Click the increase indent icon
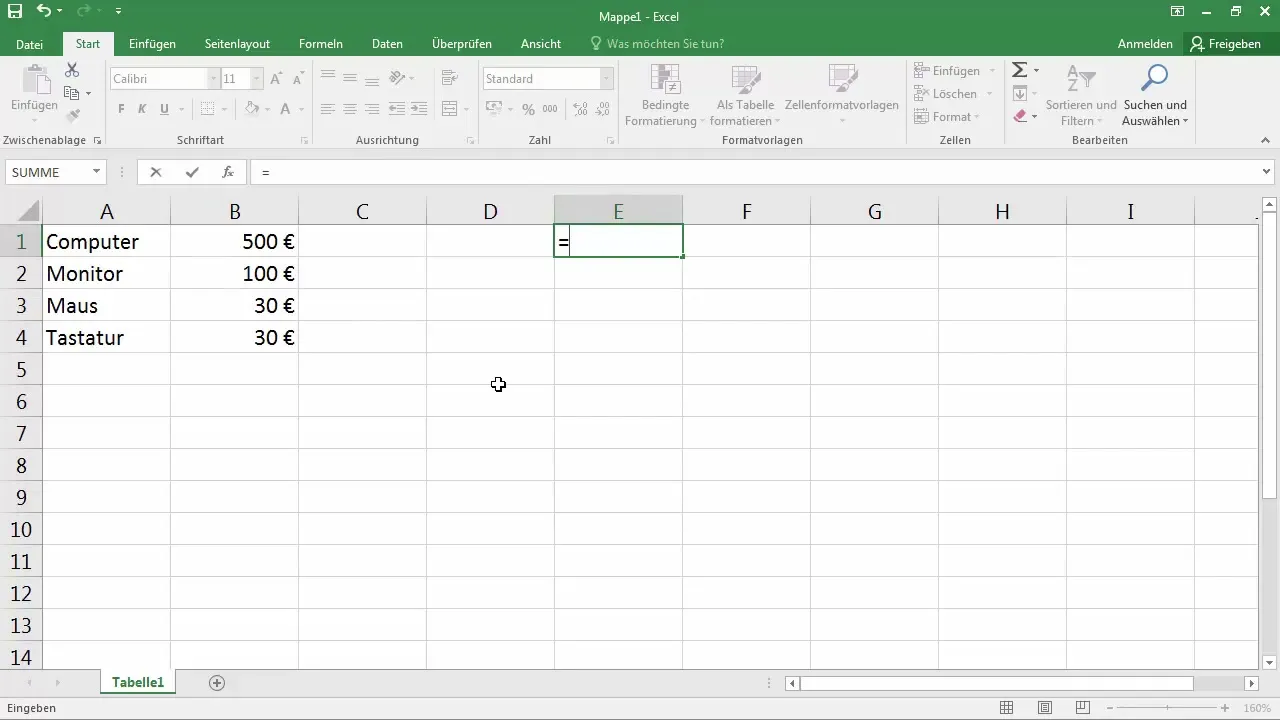This screenshot has width=1280, height=720. coord(418,109)
